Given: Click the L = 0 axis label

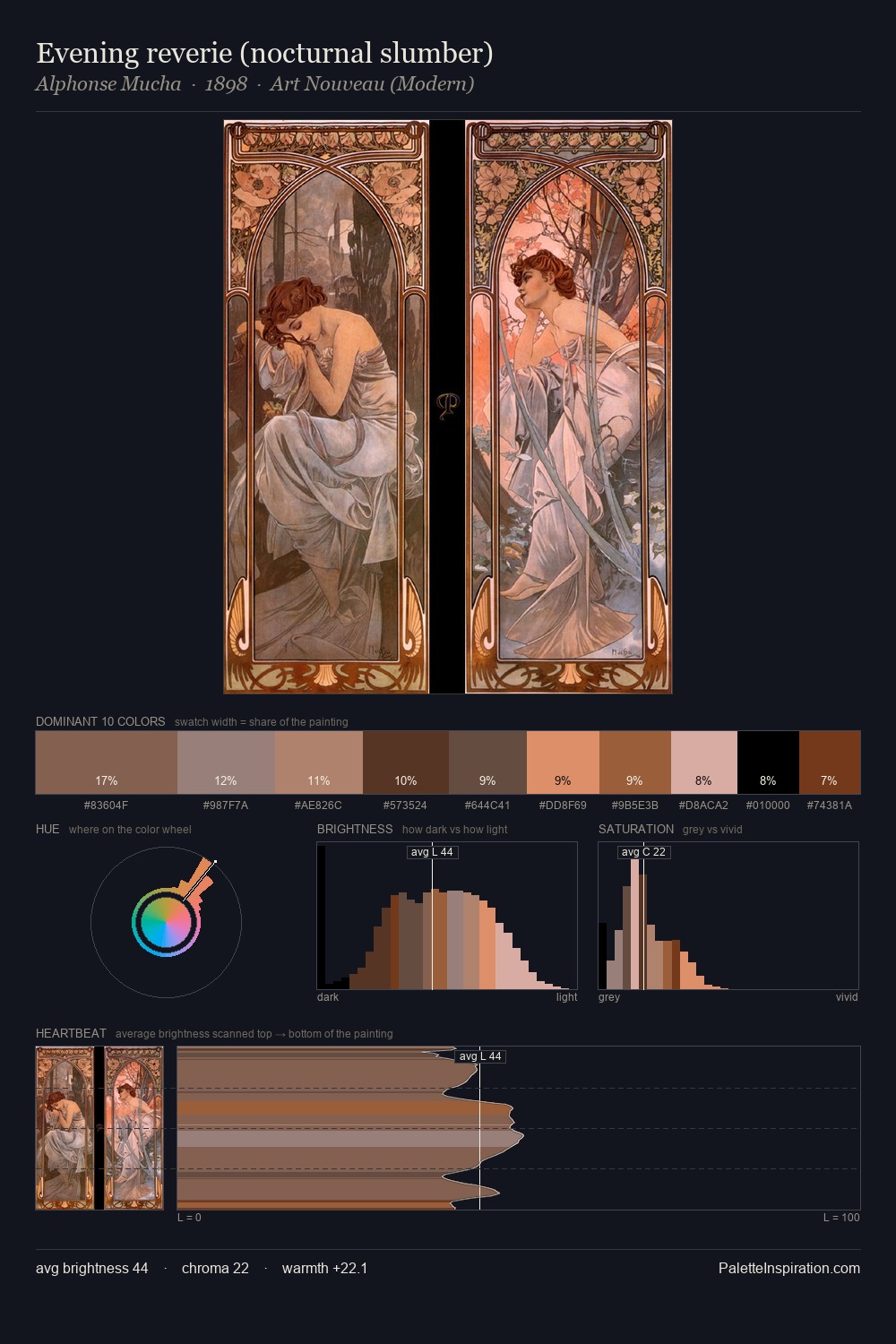Looking at the screenshot, I should click(189, 1218).
